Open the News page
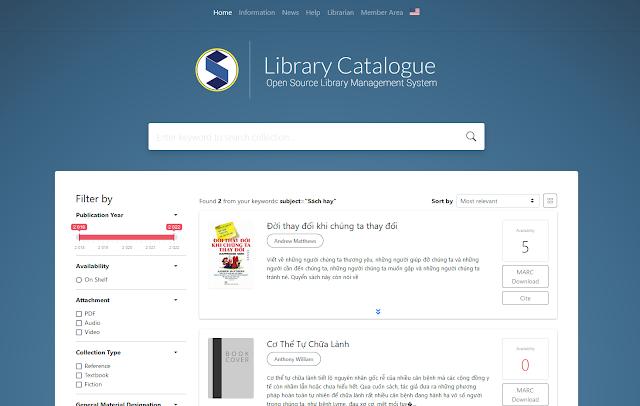Image resolution: width=640 pixels, height=406 pixels. pos(290,13)
